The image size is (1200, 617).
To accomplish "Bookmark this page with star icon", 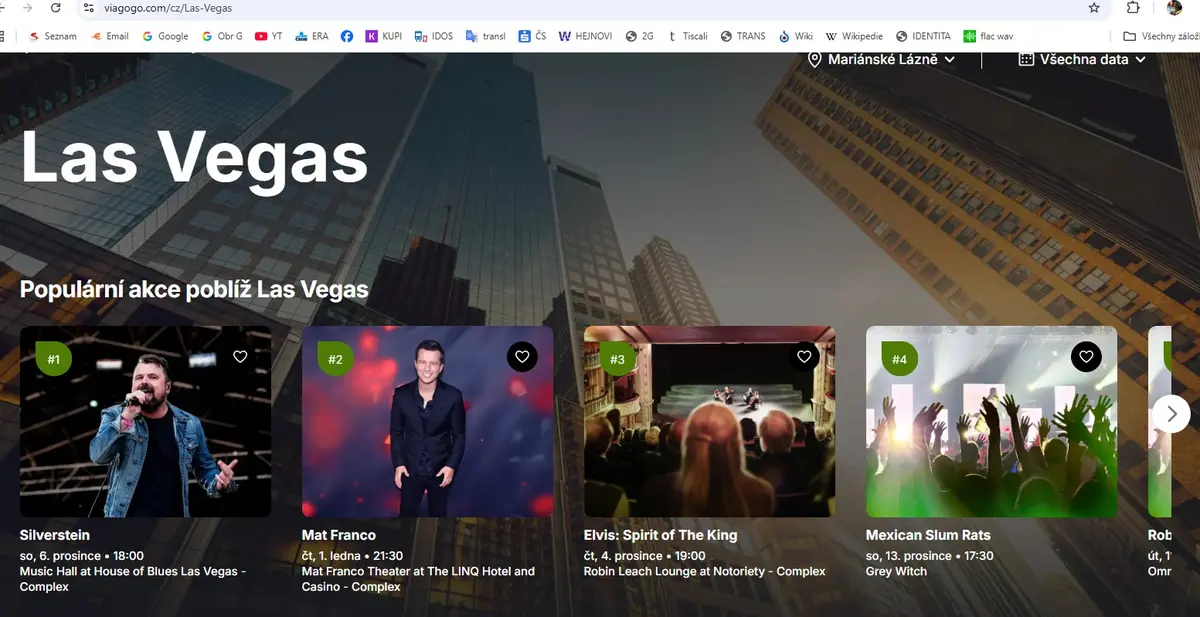I will click(1094, 8).
